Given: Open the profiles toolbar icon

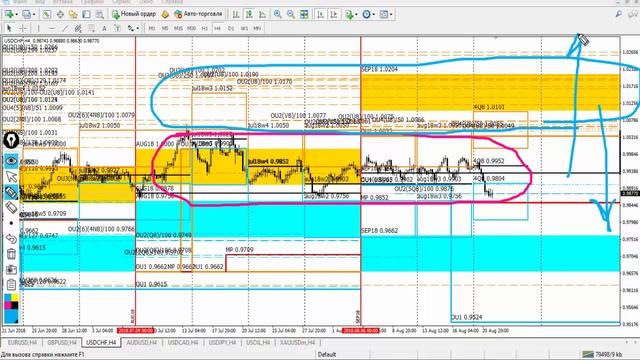Looking at the screenshot, I should point(27,14).
